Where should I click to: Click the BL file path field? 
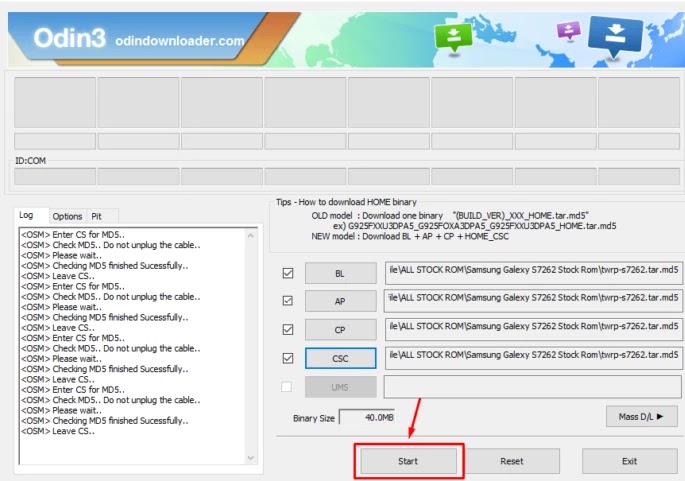point(533,273)
